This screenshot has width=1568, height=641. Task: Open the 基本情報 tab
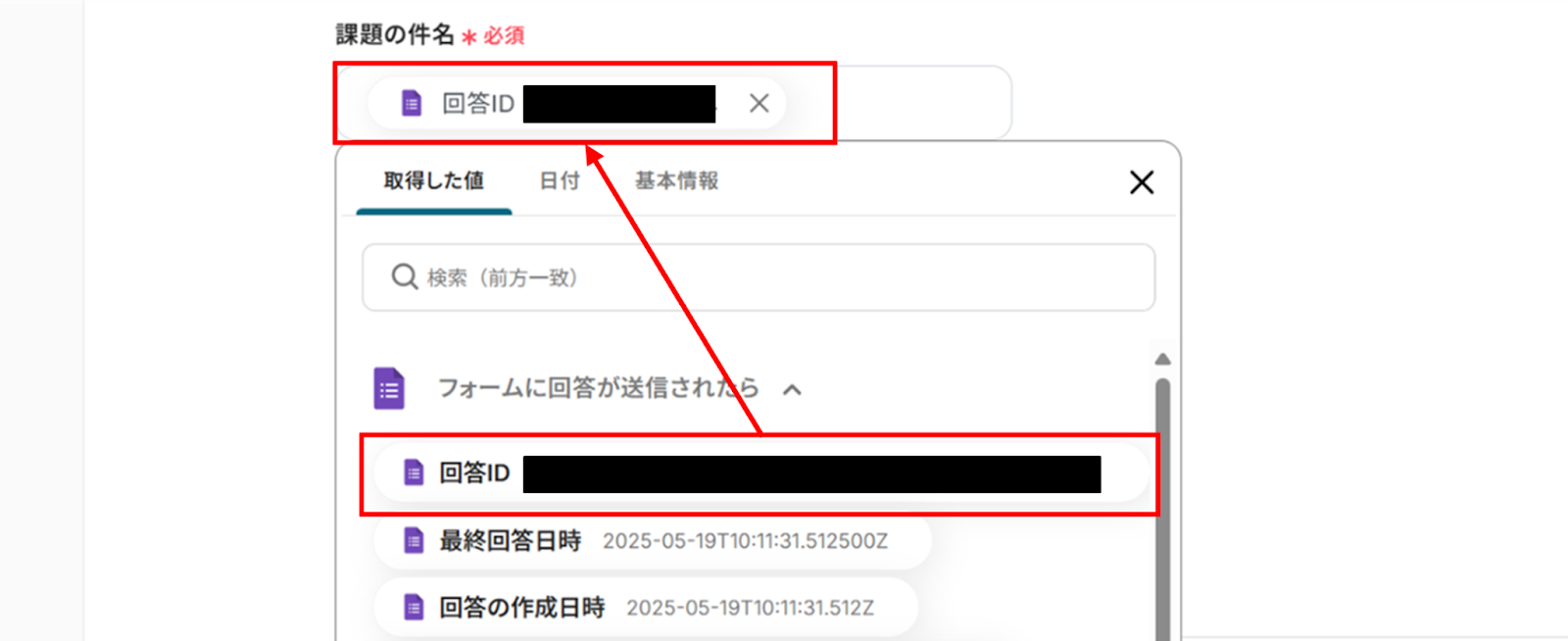pyautogui.click(x=676, y=180)
